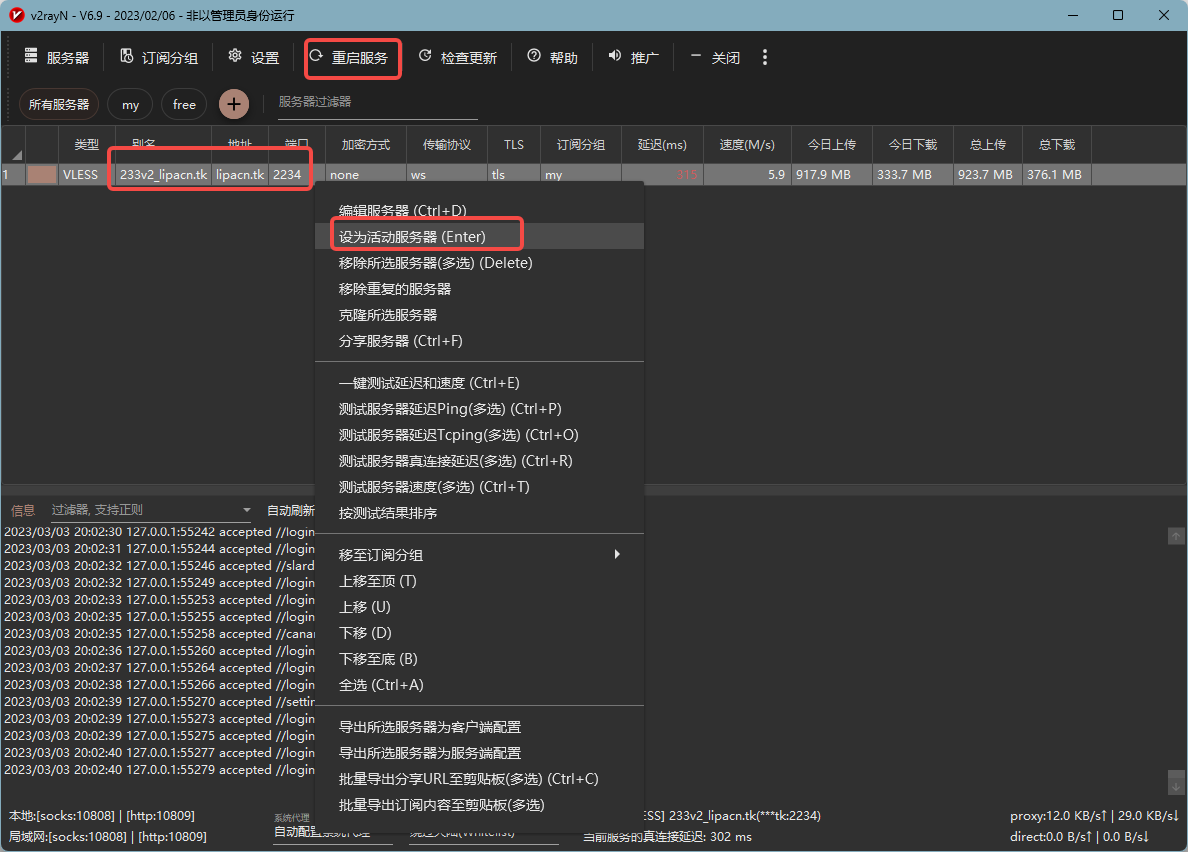Choose 批量导出订阅内容至剪贴板 entry
Screen dimensions: 1188x852
(479, 805)
